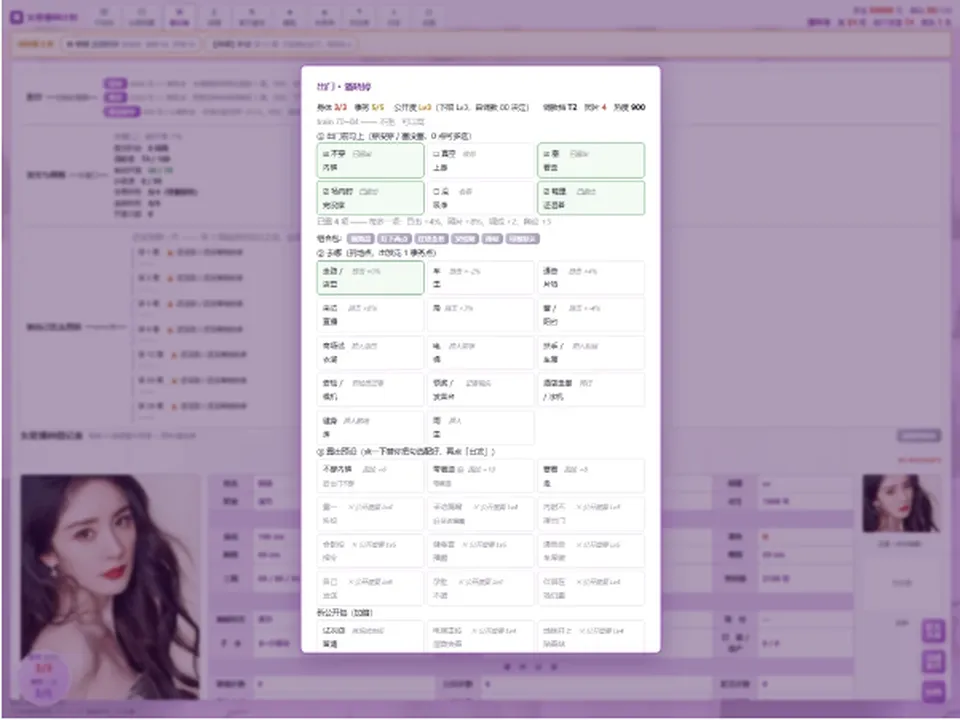Select the outlined active tab in top navigation
Image resolution: width=960 pixels, height=720 pixels.
[179, 17]
